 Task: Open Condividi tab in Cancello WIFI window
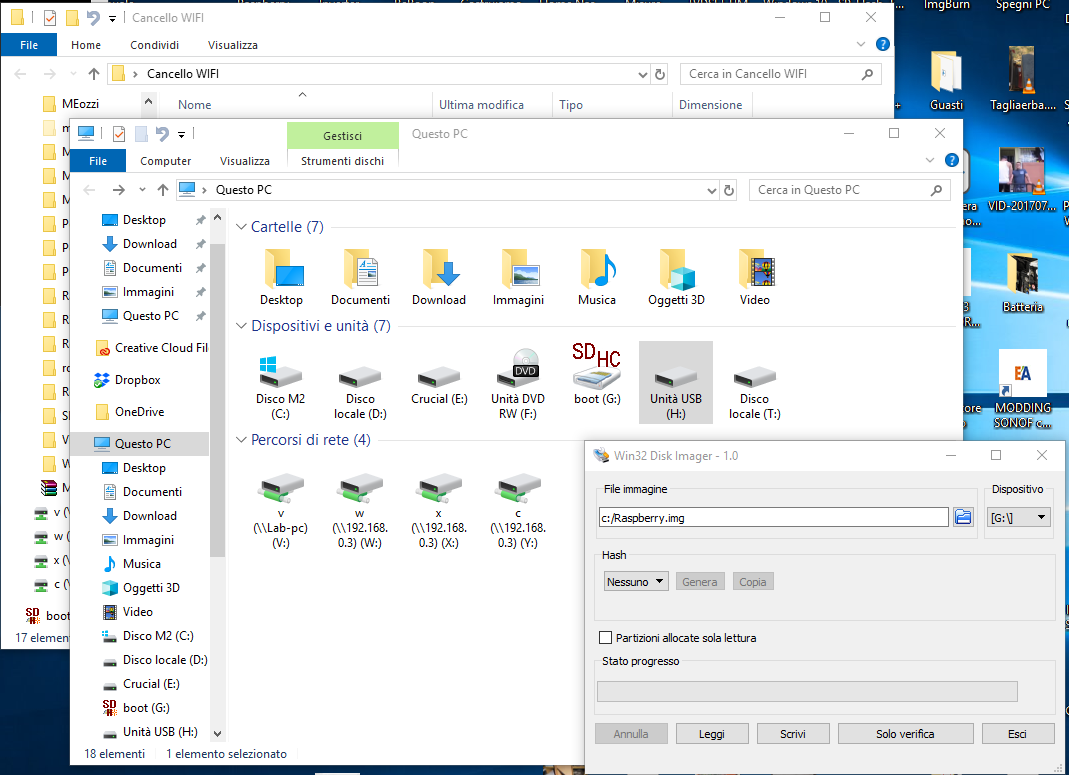[x=155, y=45]
